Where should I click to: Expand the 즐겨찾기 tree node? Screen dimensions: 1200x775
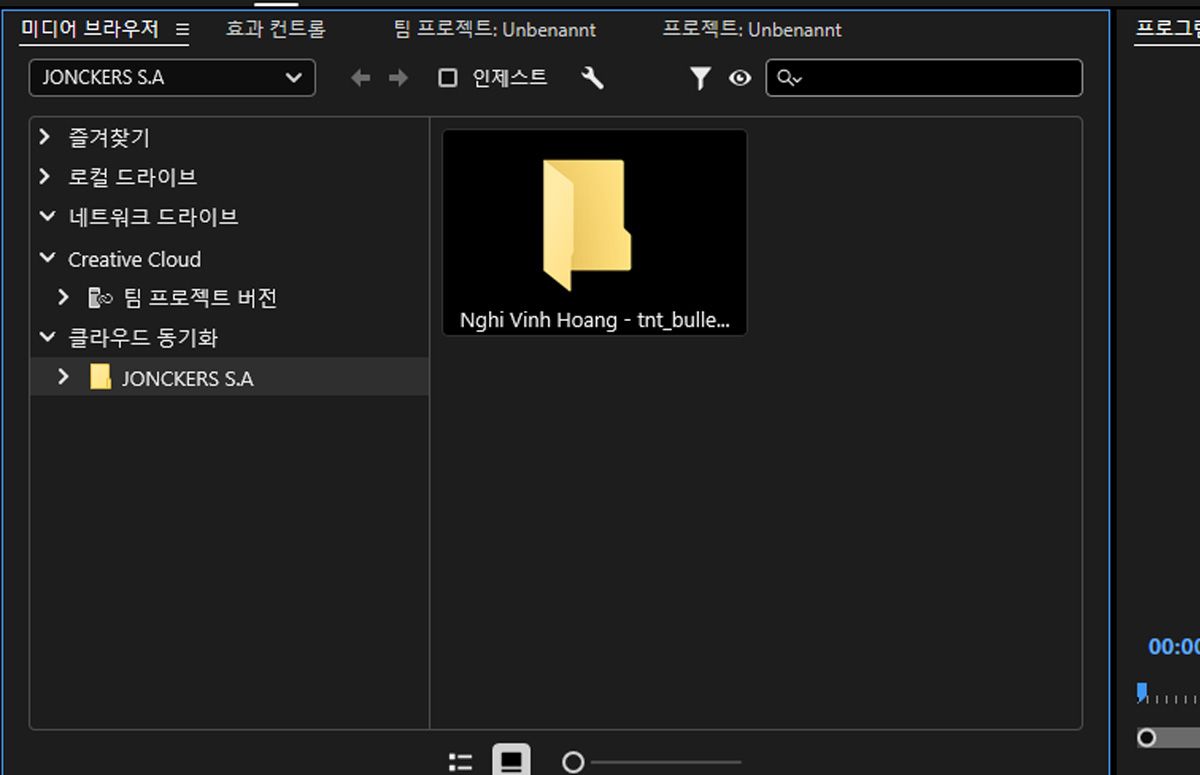(x=45, y=137)
